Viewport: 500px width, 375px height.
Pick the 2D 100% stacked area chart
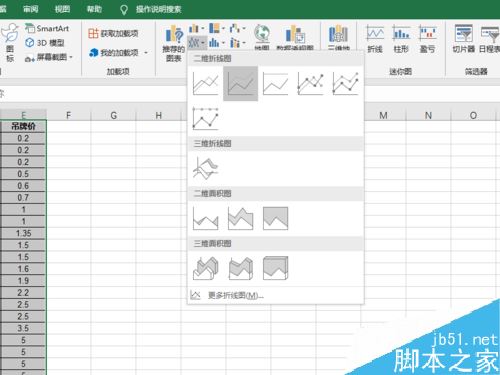pyautogui.click(x=275, y=219)
